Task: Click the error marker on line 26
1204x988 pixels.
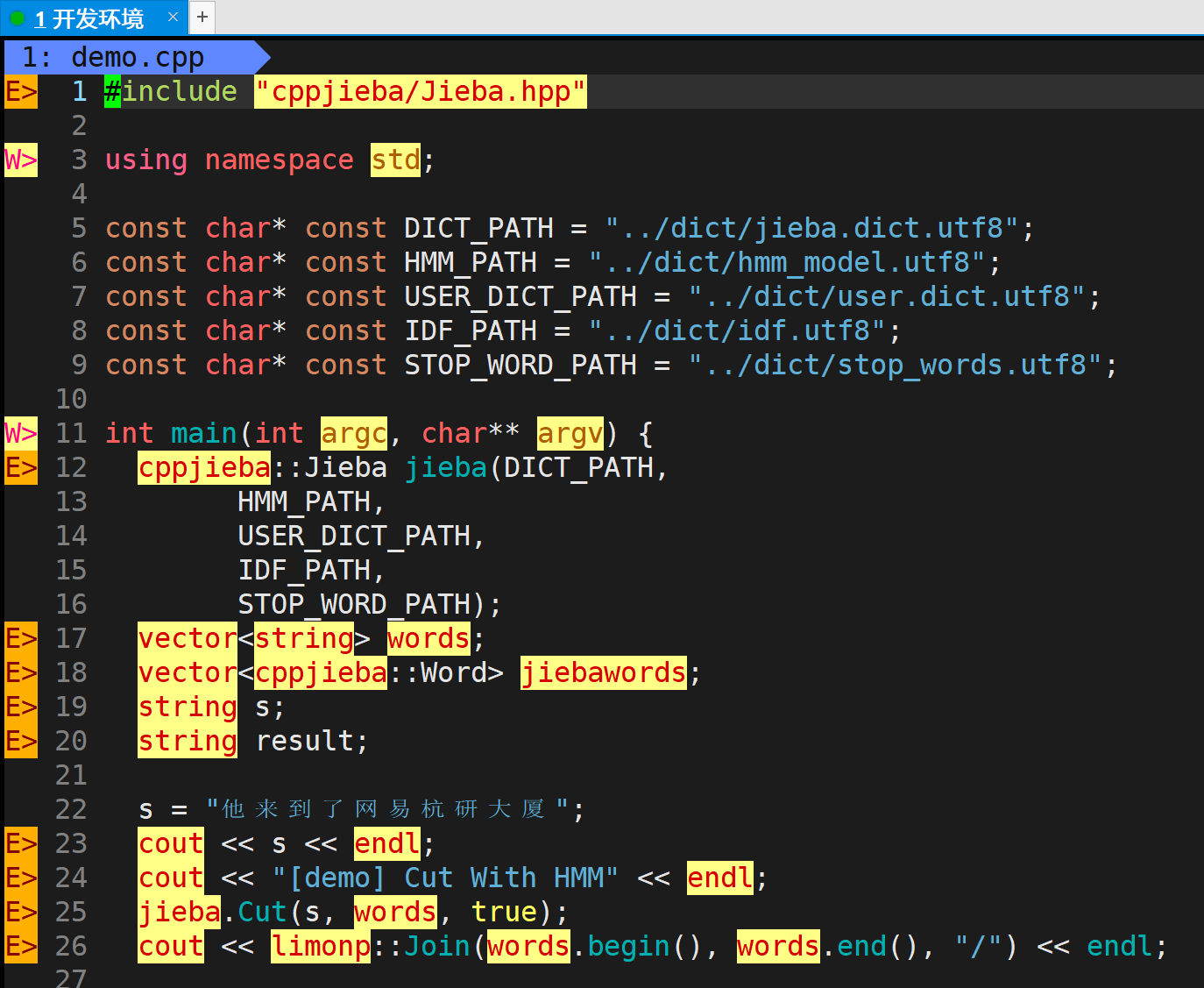Action: pyautogui.click(x=21, y=946)
